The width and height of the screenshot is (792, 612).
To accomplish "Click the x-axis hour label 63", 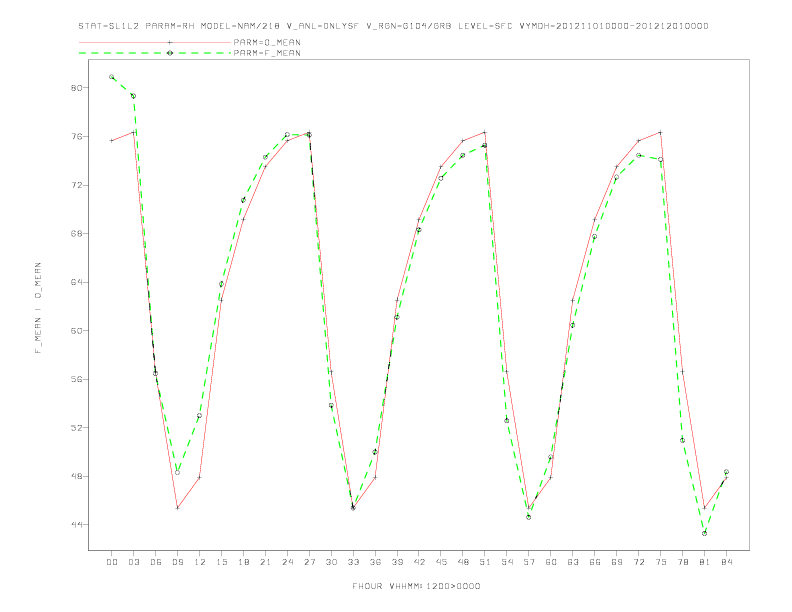I will (573, 562).
